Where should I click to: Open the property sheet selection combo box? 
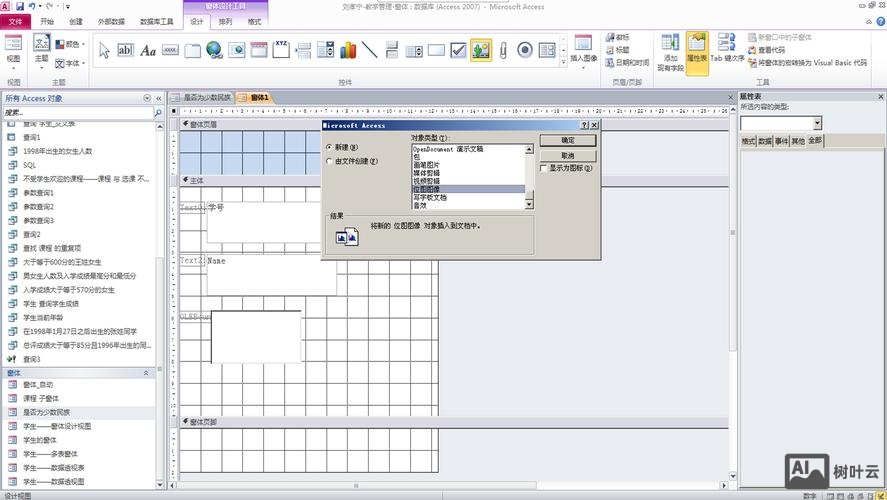781,123
